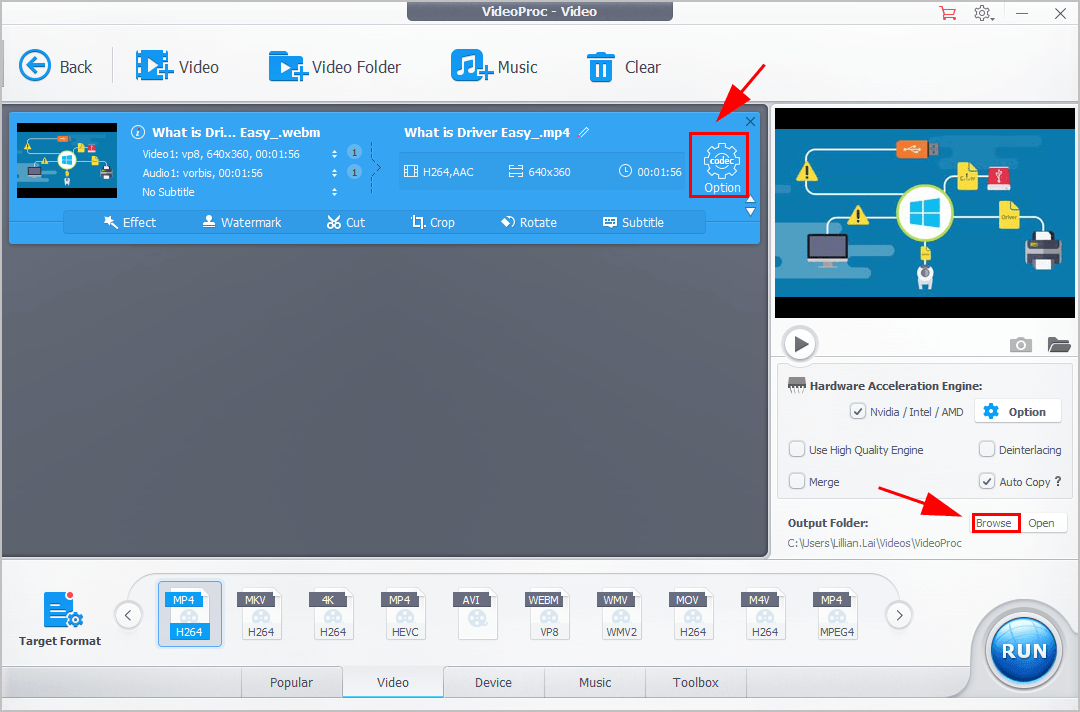Open the Cut tool for the video
This screenshot has height=712, width=1080.
pos(345,222)
